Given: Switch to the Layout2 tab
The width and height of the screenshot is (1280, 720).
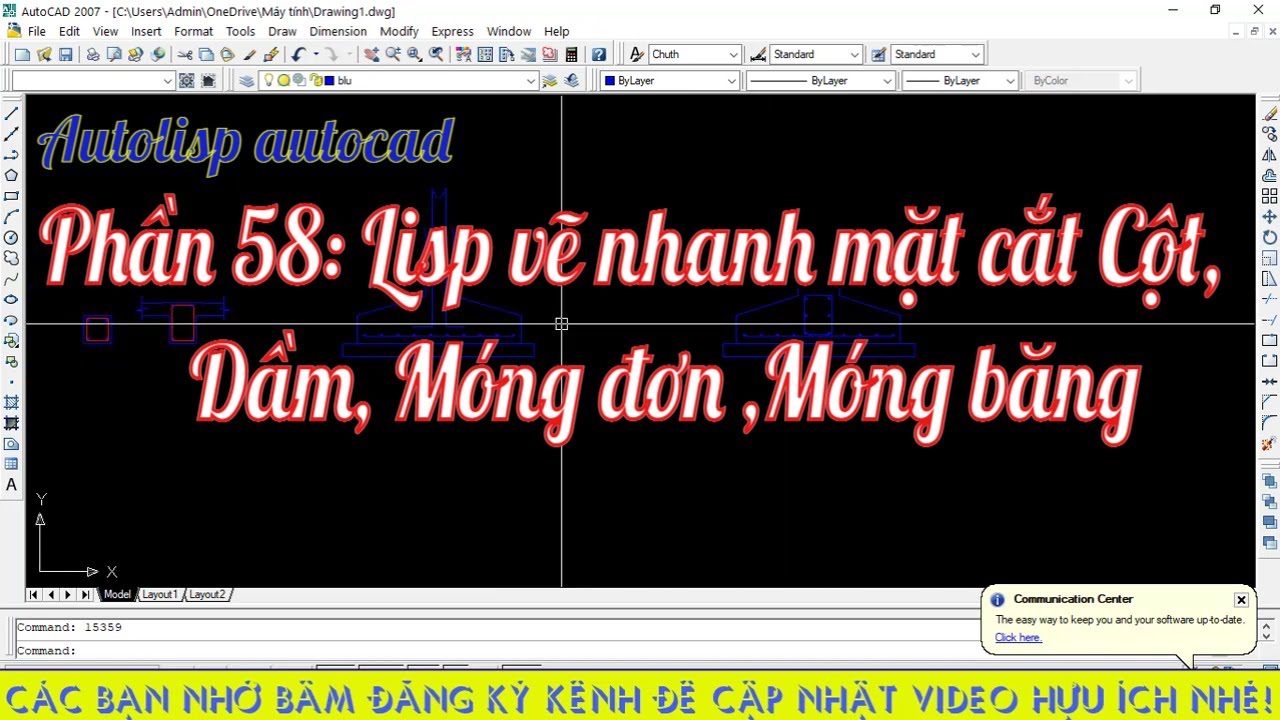Looking at the screenshot, I should pos(207,594).
